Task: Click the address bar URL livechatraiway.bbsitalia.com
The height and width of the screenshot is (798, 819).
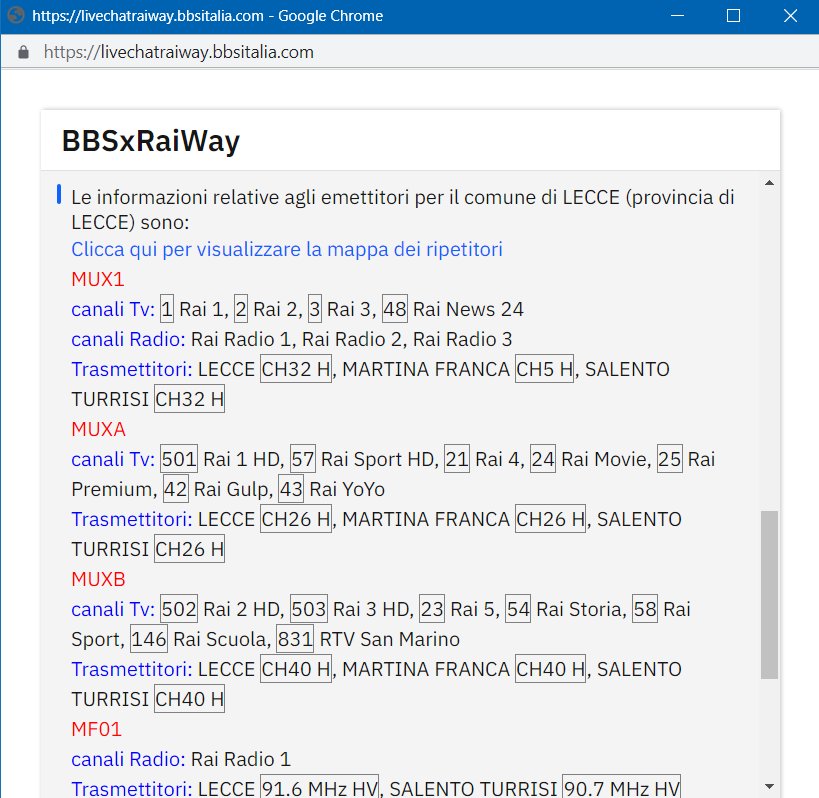Action: [x=179, y=52]
